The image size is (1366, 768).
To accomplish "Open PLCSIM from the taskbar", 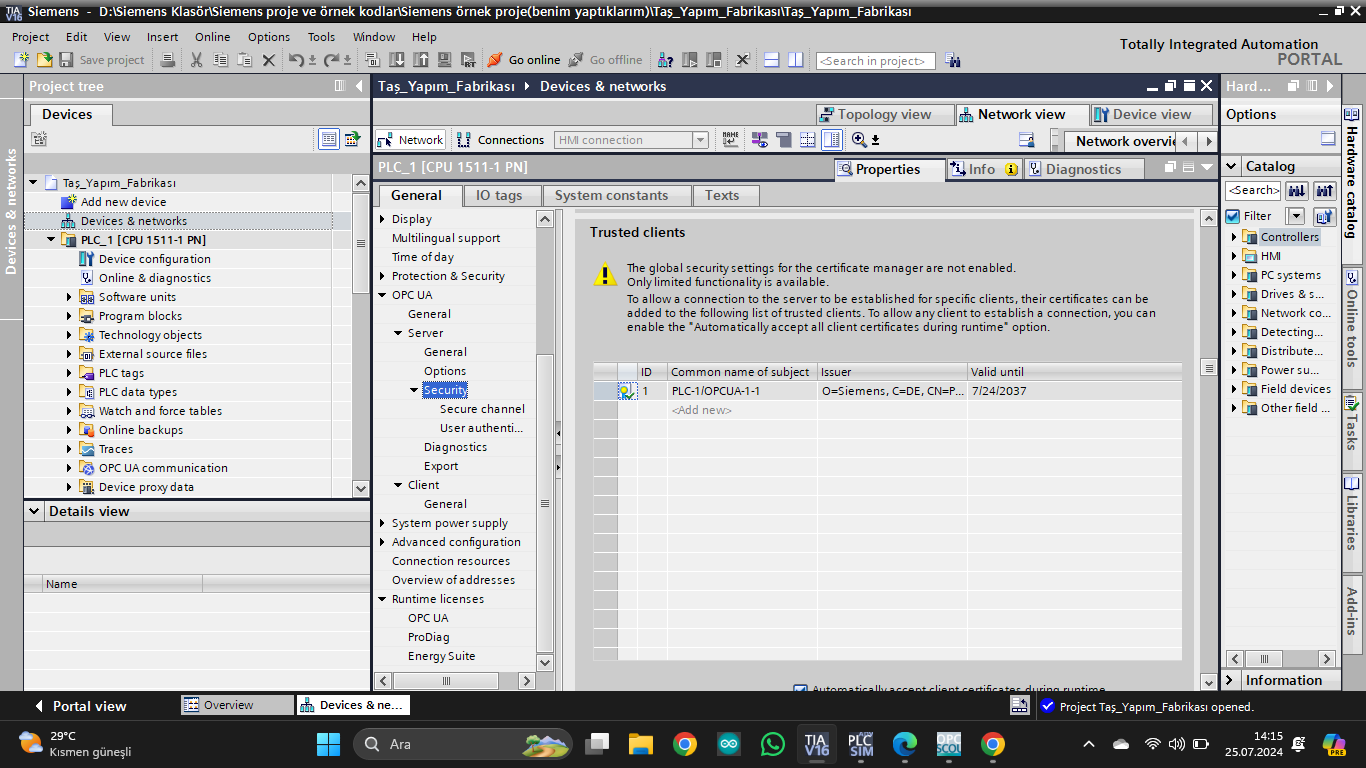I will [x=860, y=744].
